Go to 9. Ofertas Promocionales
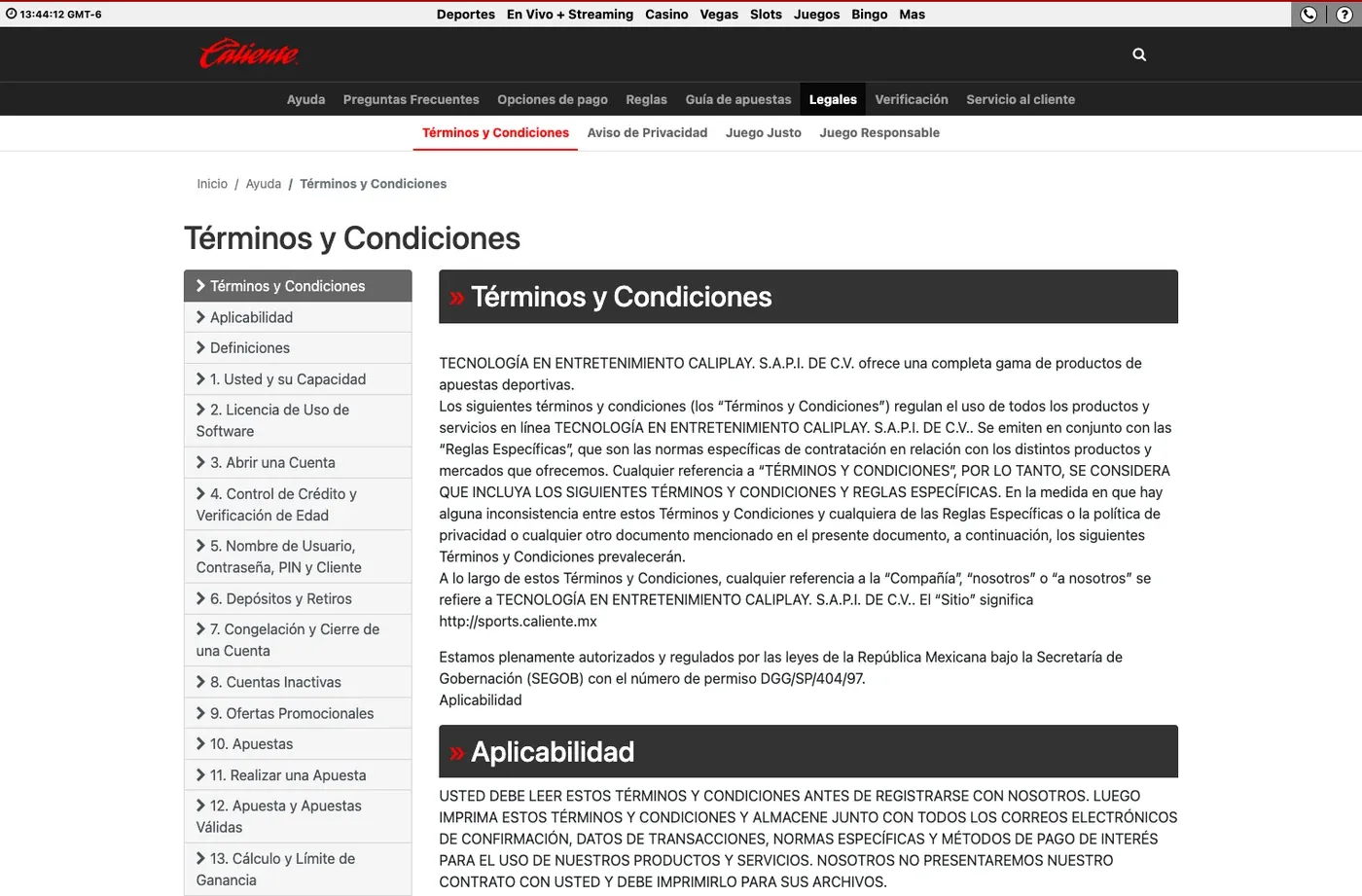This screenshot has width=1362, height=896. tap(298, 713)
